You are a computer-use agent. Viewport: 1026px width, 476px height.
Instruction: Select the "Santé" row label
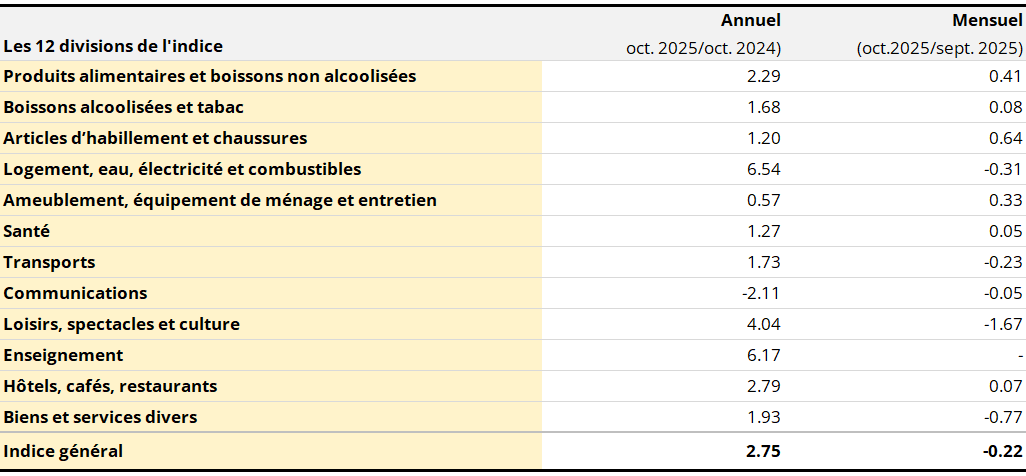tap(27, 231)
